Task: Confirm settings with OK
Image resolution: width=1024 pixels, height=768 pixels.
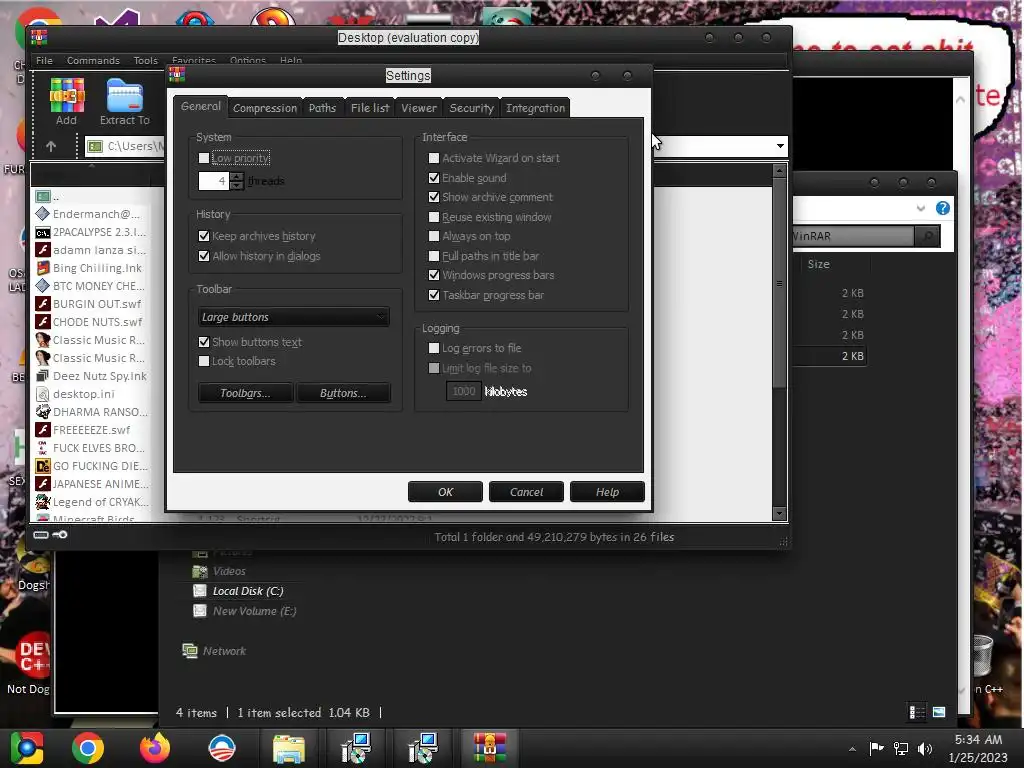Action: [x=445, y=492]
